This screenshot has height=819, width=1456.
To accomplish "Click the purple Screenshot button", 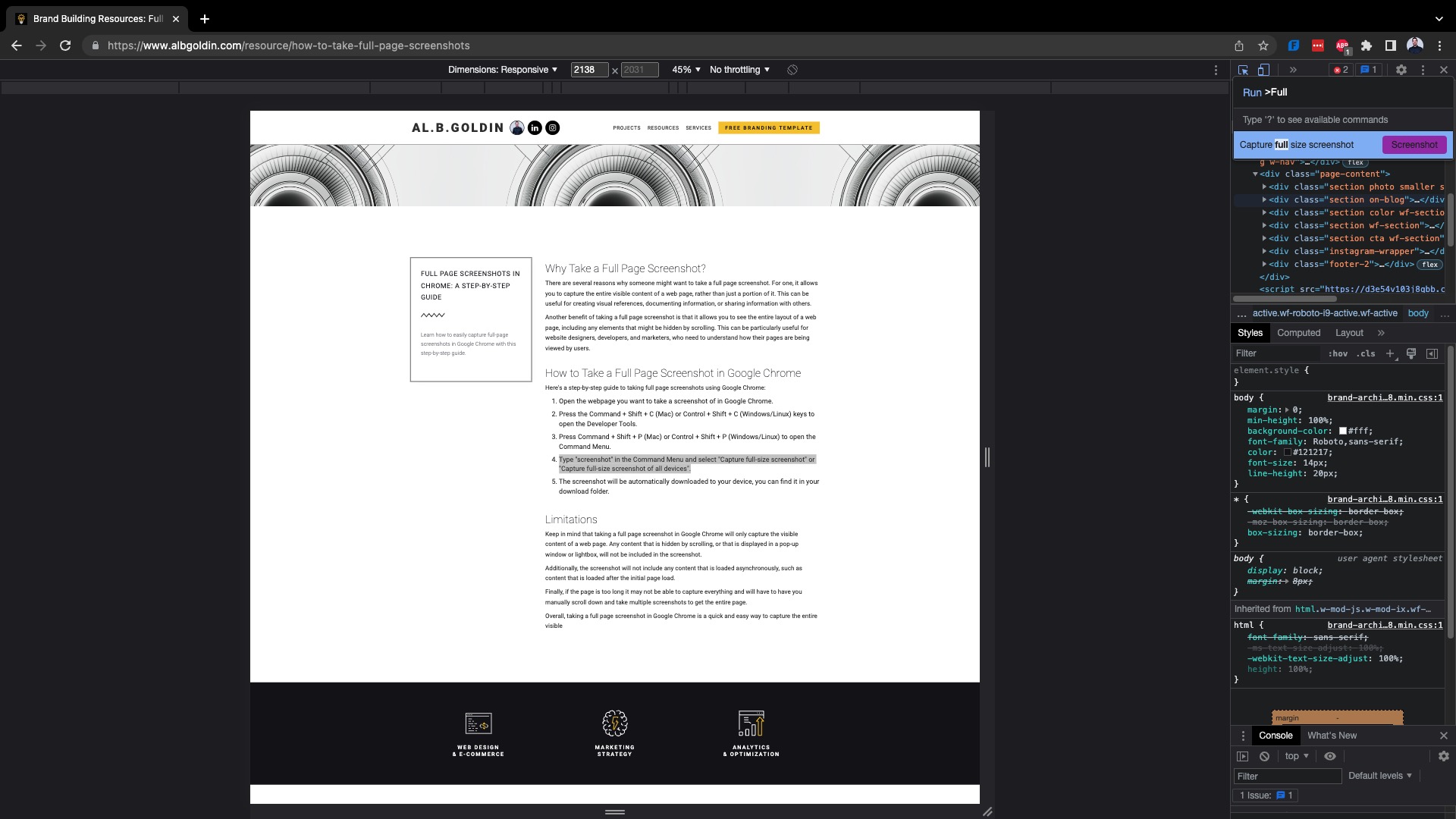I will [1414, 145].
